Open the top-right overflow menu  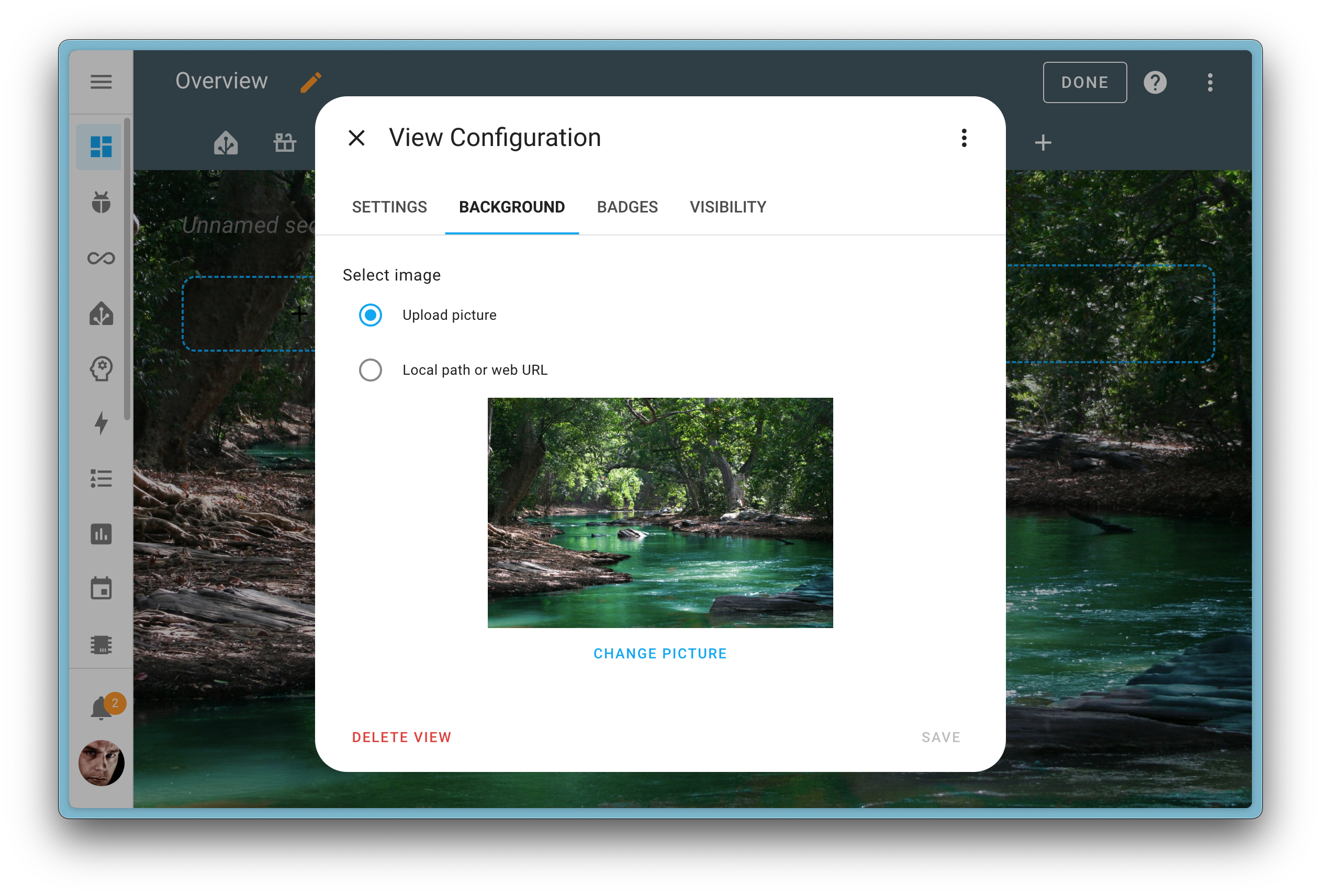[1210, 82]
